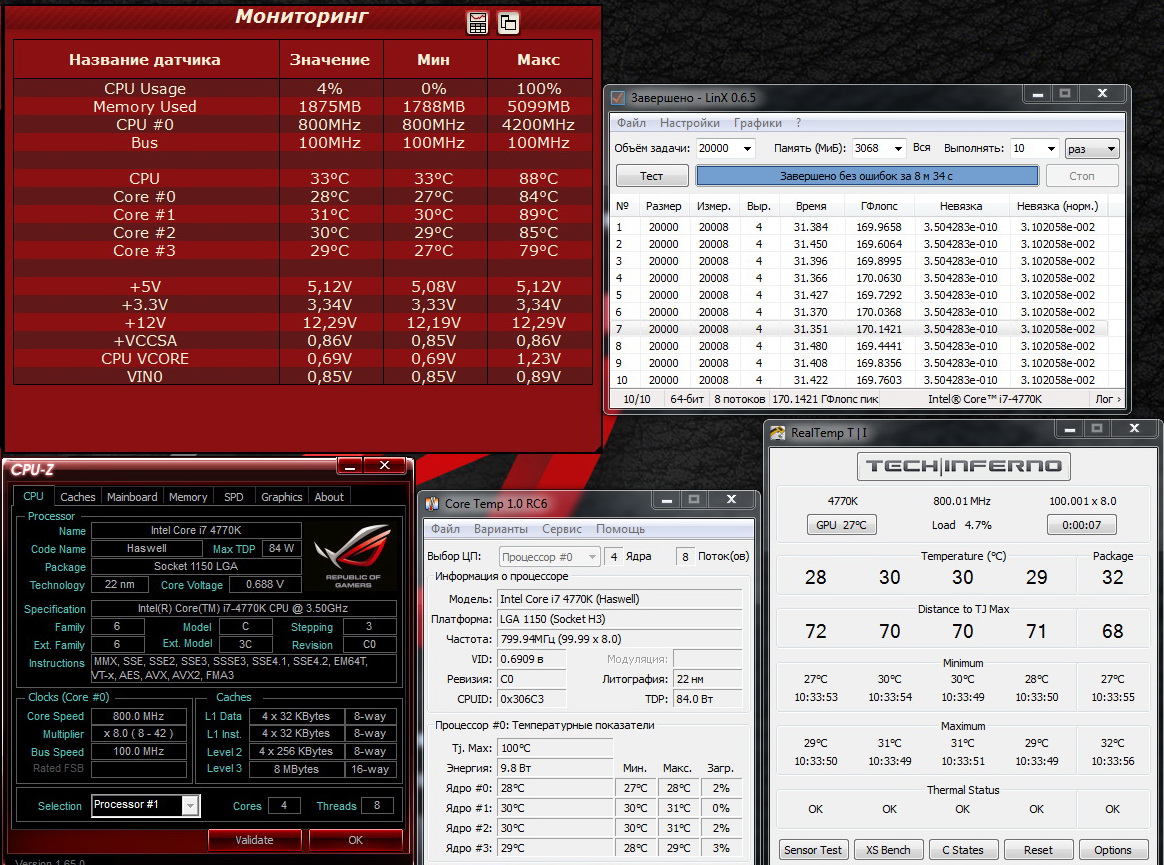Maximize the LinX window
Image resolution: width=1164 pixels, height=865 pixels.
[1065, 94]
